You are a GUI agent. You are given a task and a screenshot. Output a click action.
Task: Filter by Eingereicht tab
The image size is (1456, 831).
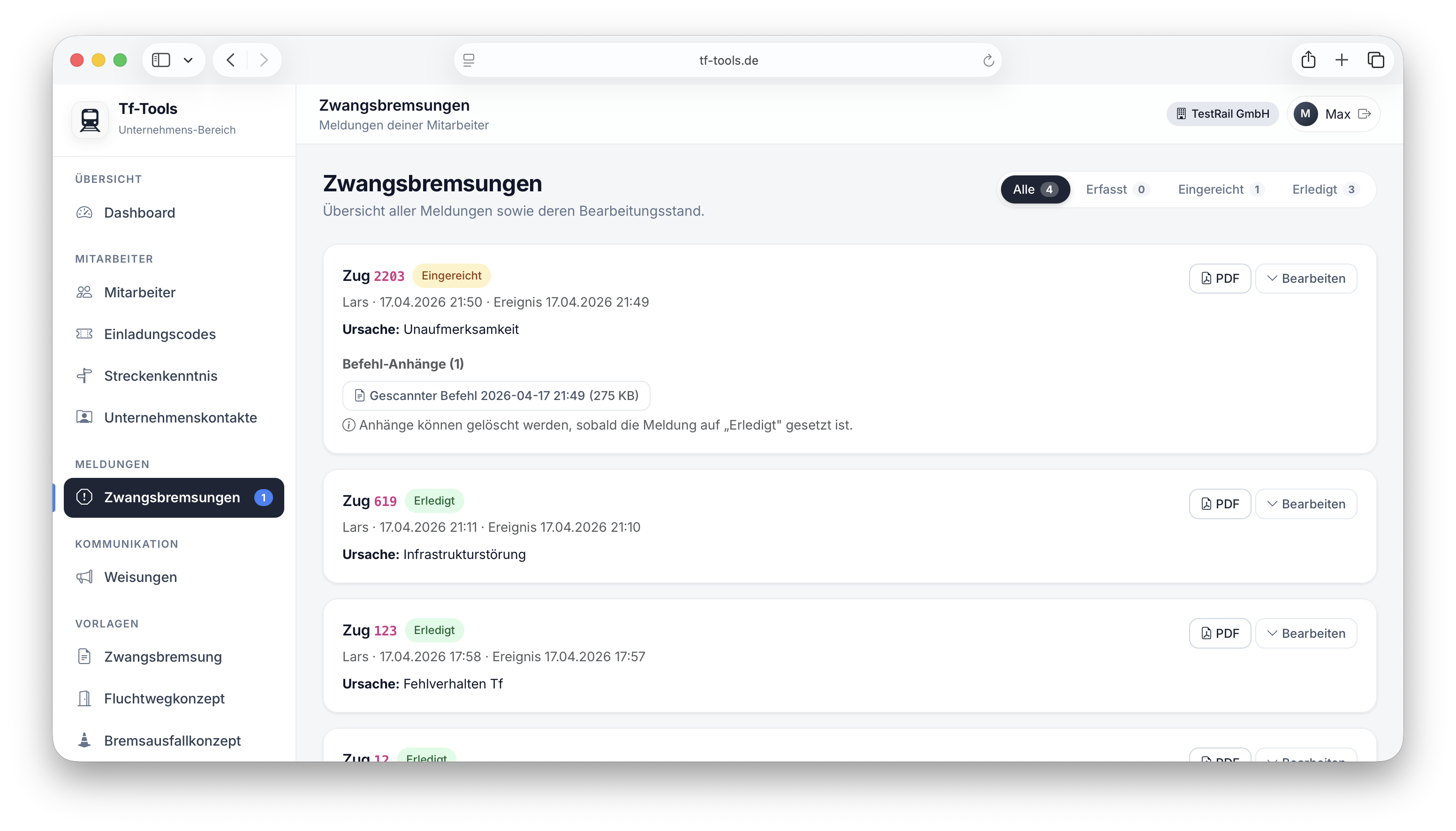point(1220,189)
